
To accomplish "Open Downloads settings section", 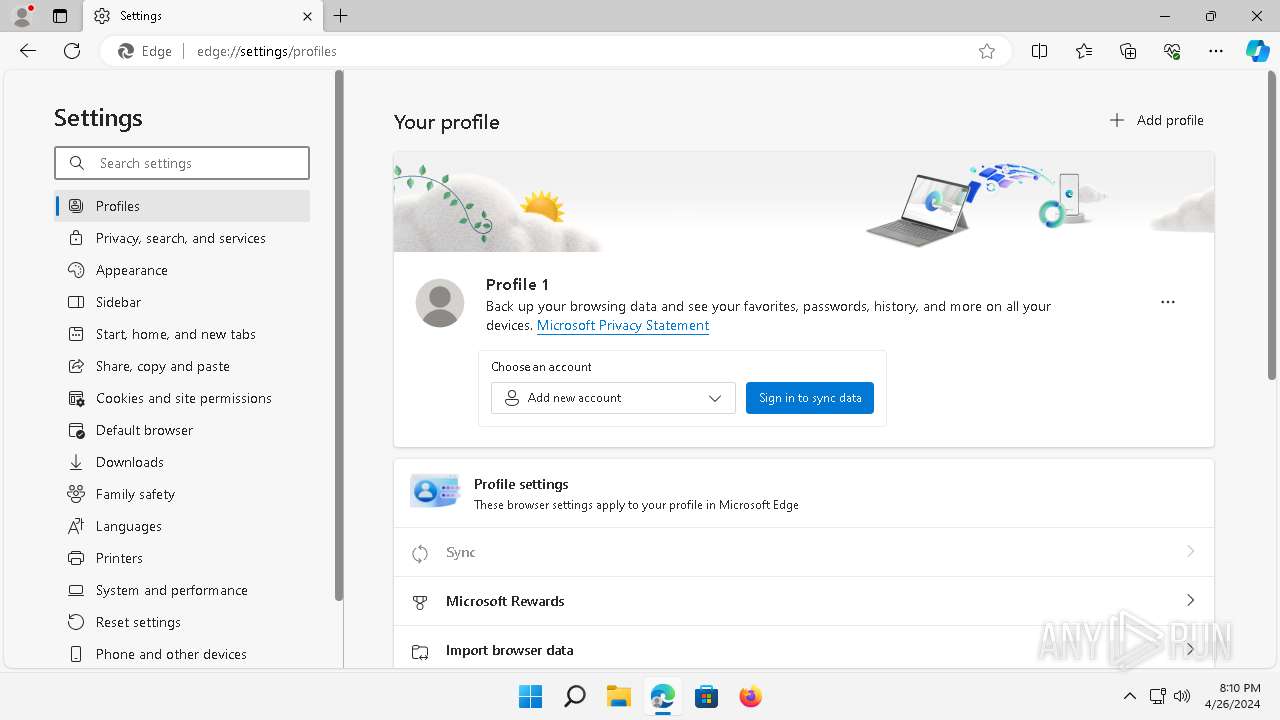I will pos(182,462).
